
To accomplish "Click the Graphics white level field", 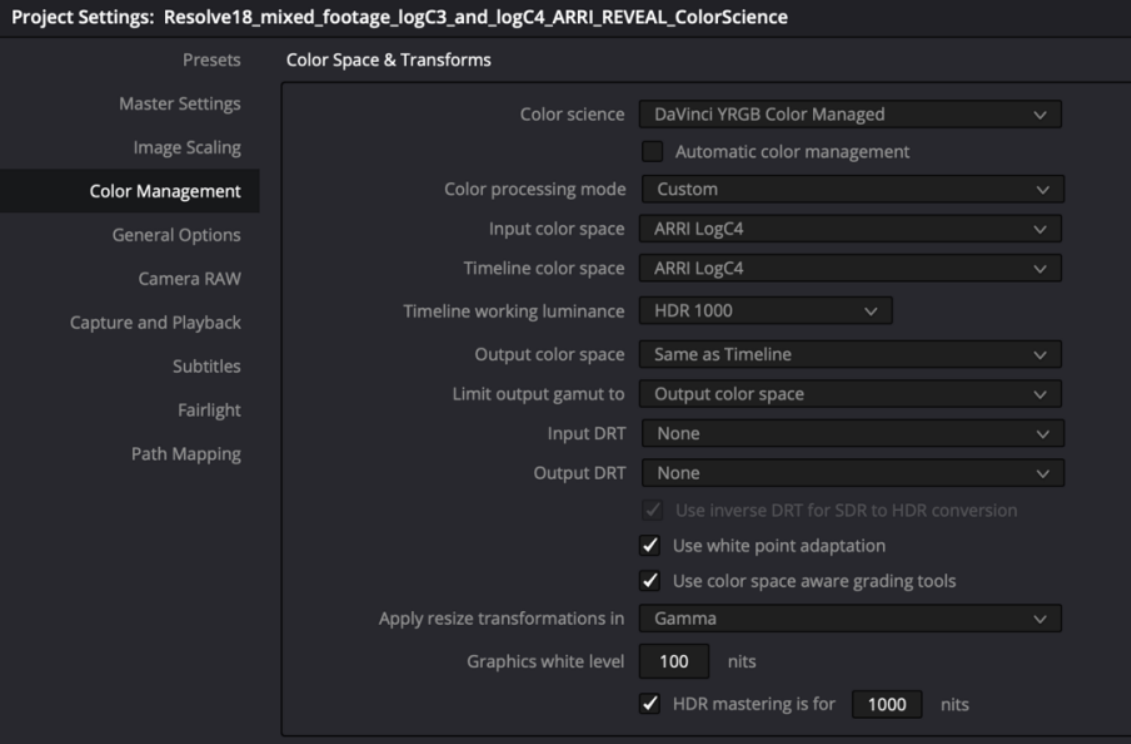I will point(674,662).
